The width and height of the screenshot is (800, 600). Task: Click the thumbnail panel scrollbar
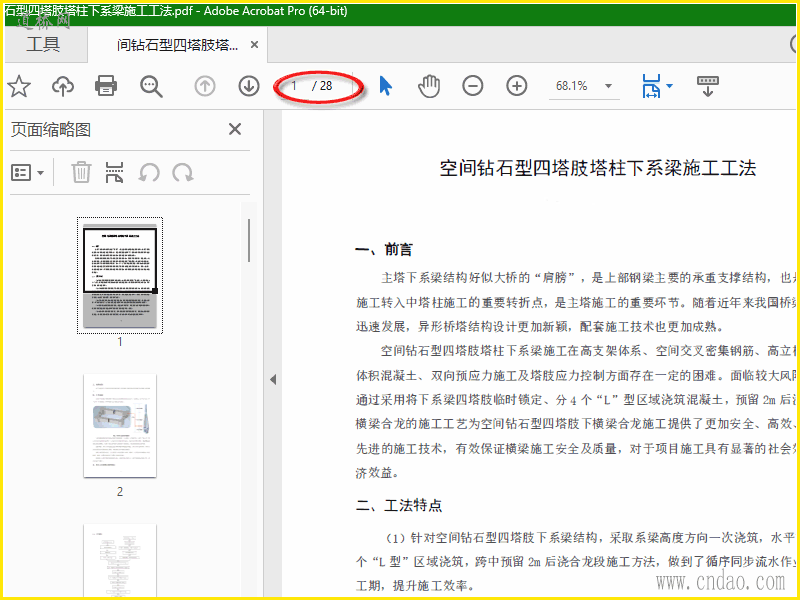[249, 240]
